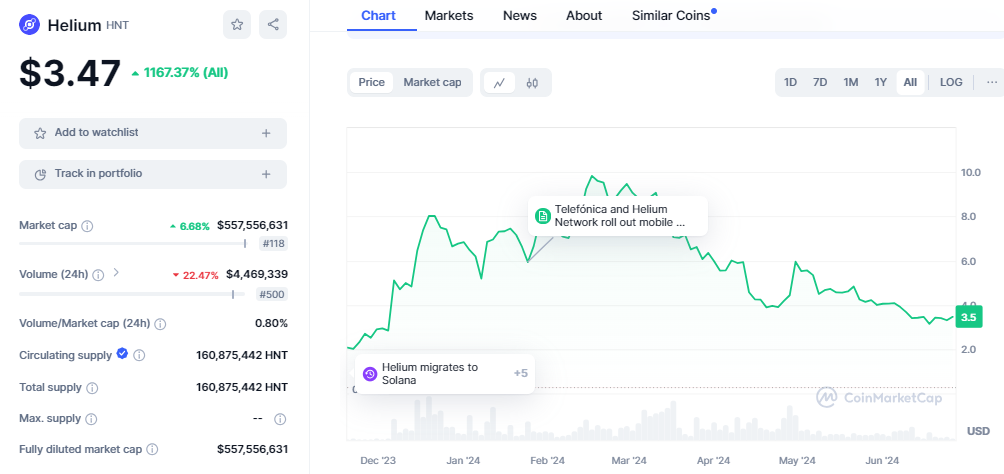
Task: Select the Market cap chart toggle
Action: (432, 82)
